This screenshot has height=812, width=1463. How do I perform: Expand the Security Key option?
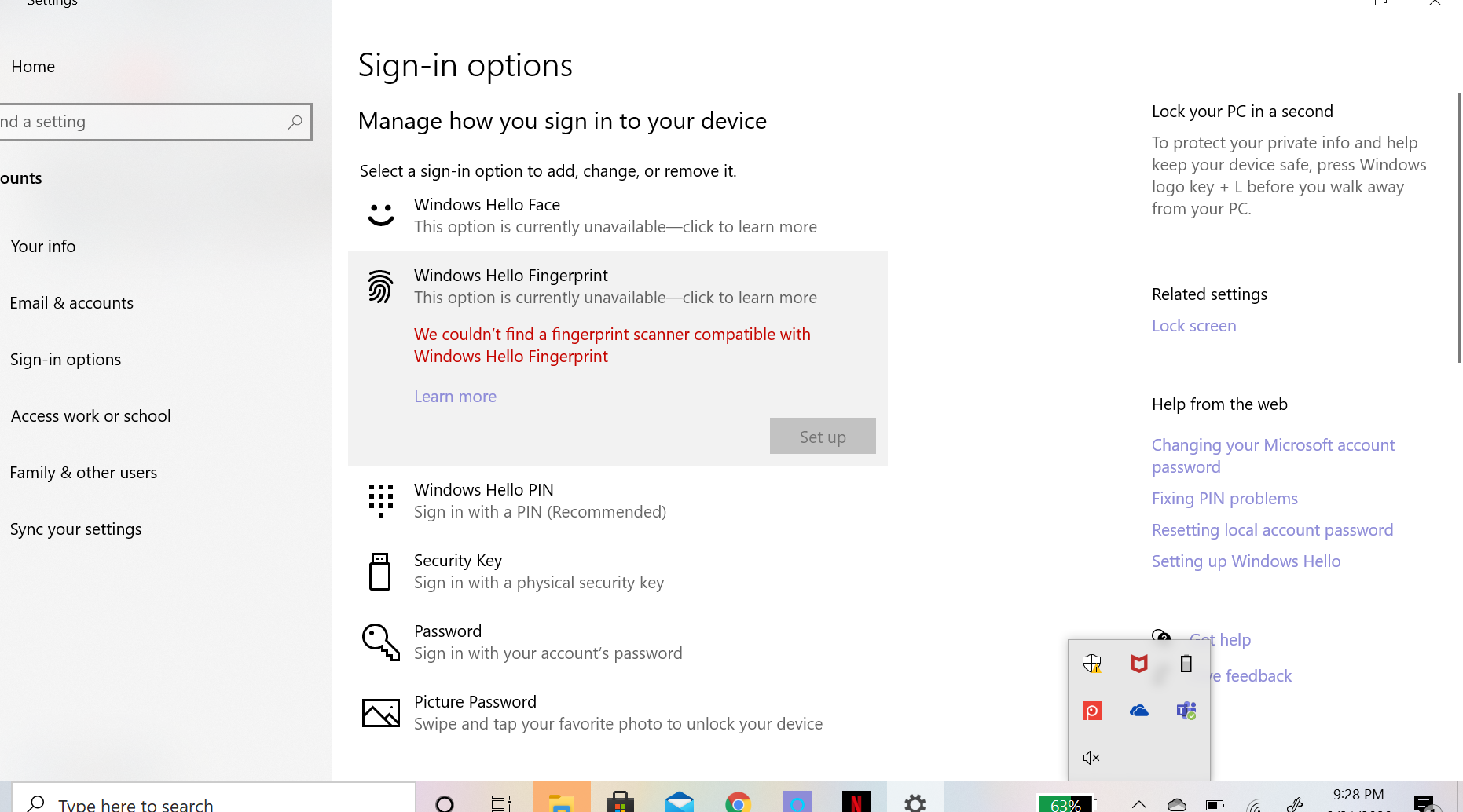click(x=618, y=572)
